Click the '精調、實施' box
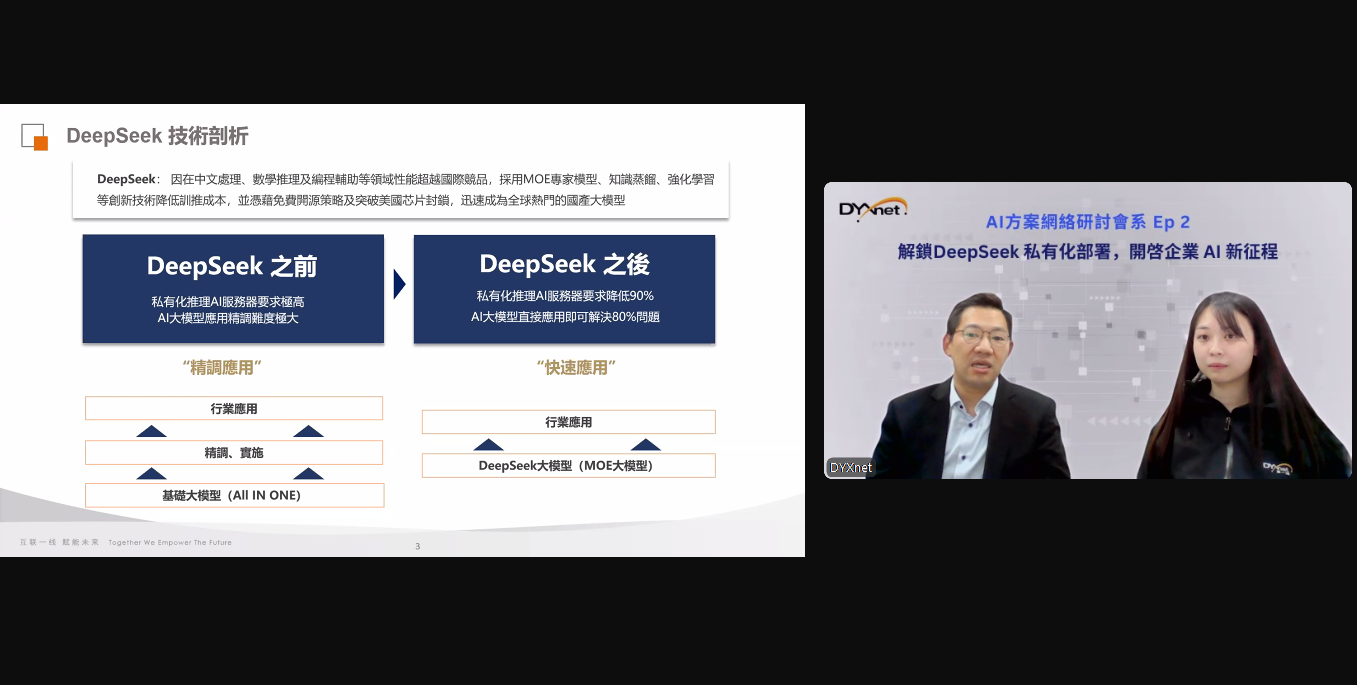This screenshot has height=685, width=1357. pos(234,453)
